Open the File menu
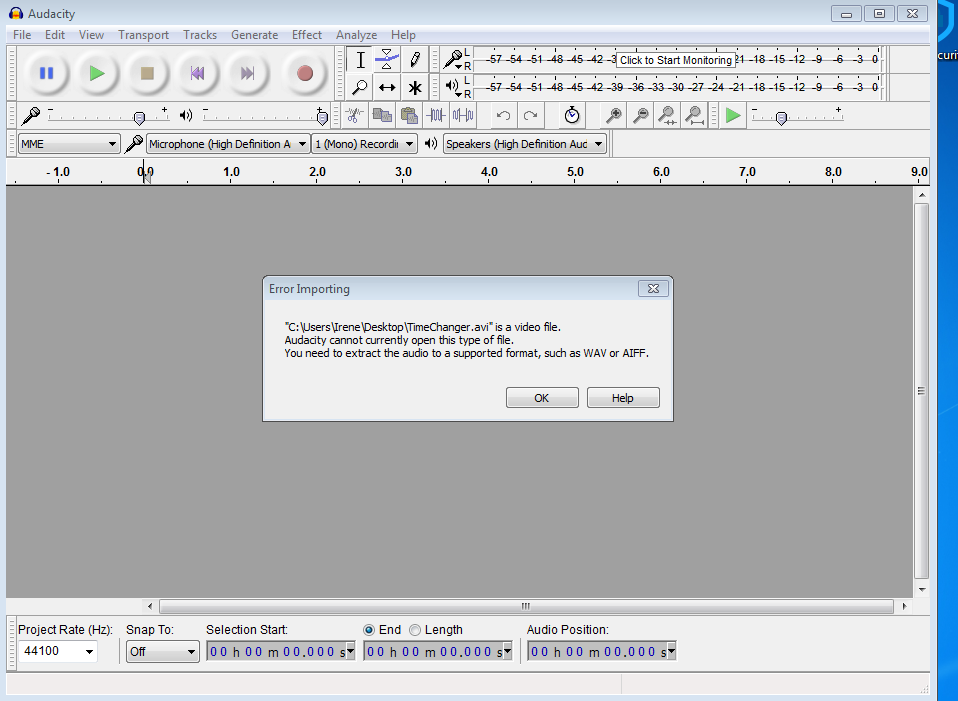The image size is (958, 701). [22, 35]
